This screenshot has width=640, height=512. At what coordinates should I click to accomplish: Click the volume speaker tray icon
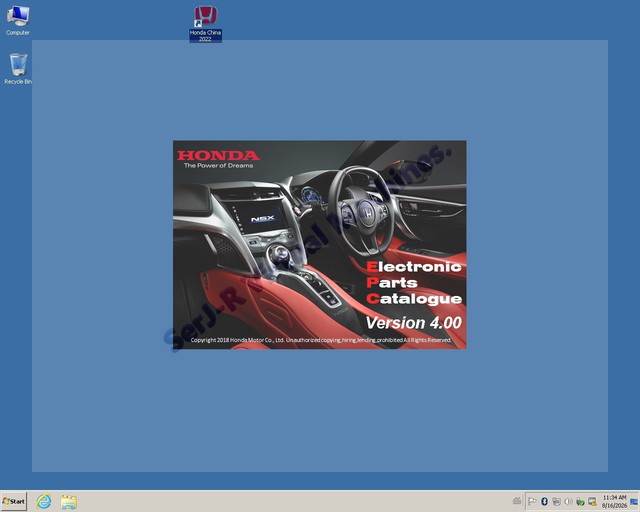pos(568,501)
